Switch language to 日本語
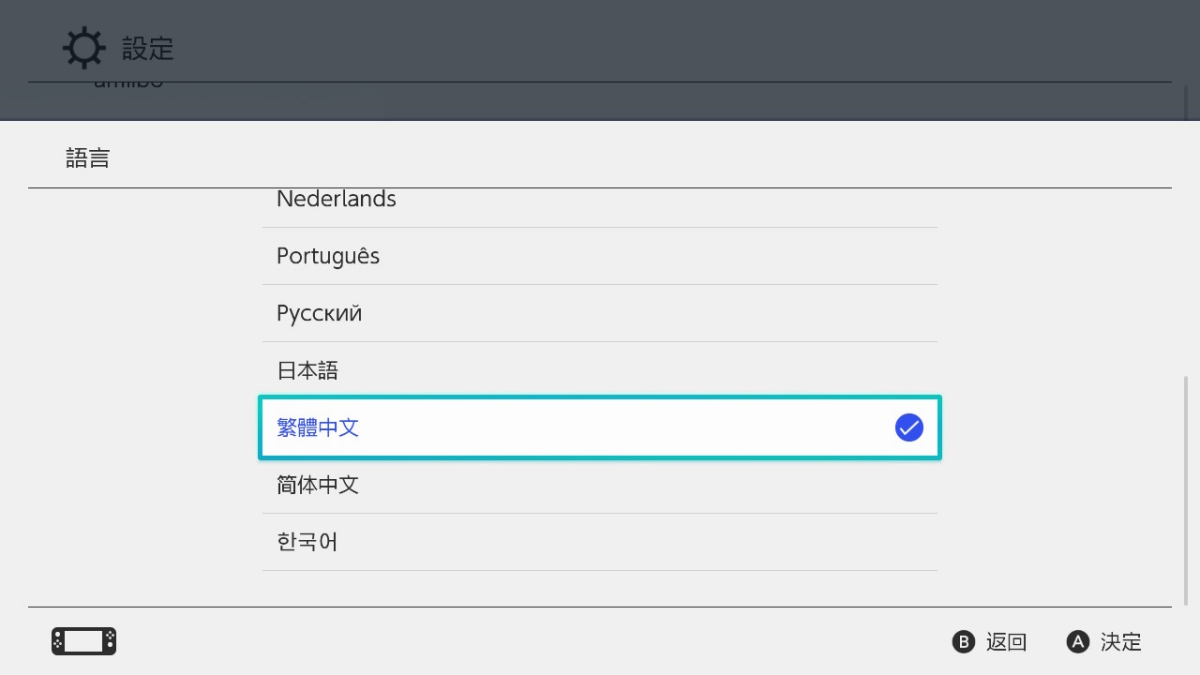Image resolution: width=1200 pixels, height=675 pixels. point(307,370)
